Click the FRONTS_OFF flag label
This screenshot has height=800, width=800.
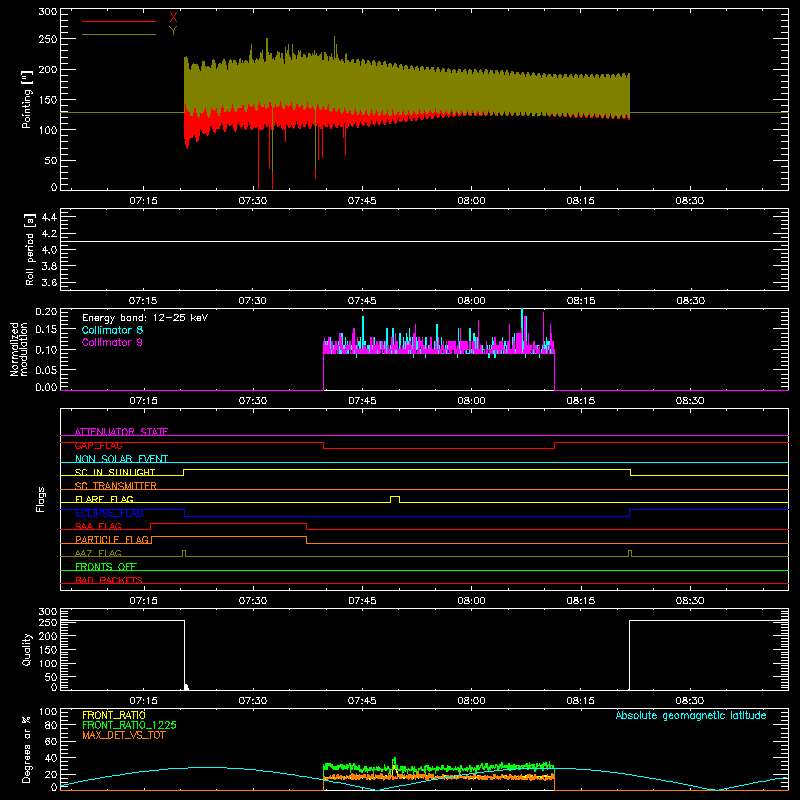pos(106,566)
